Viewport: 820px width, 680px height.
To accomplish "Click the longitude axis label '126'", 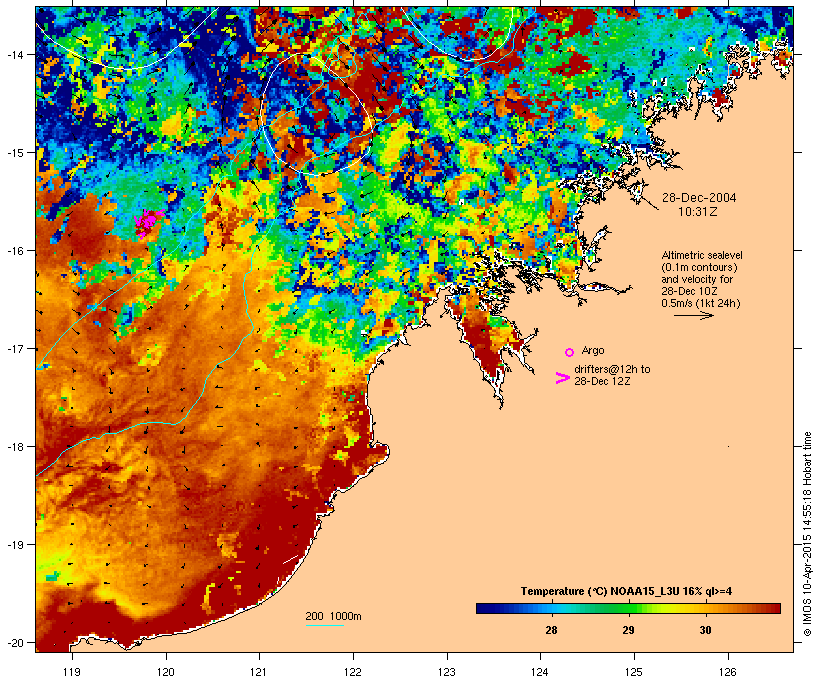I will pos(728,672).
